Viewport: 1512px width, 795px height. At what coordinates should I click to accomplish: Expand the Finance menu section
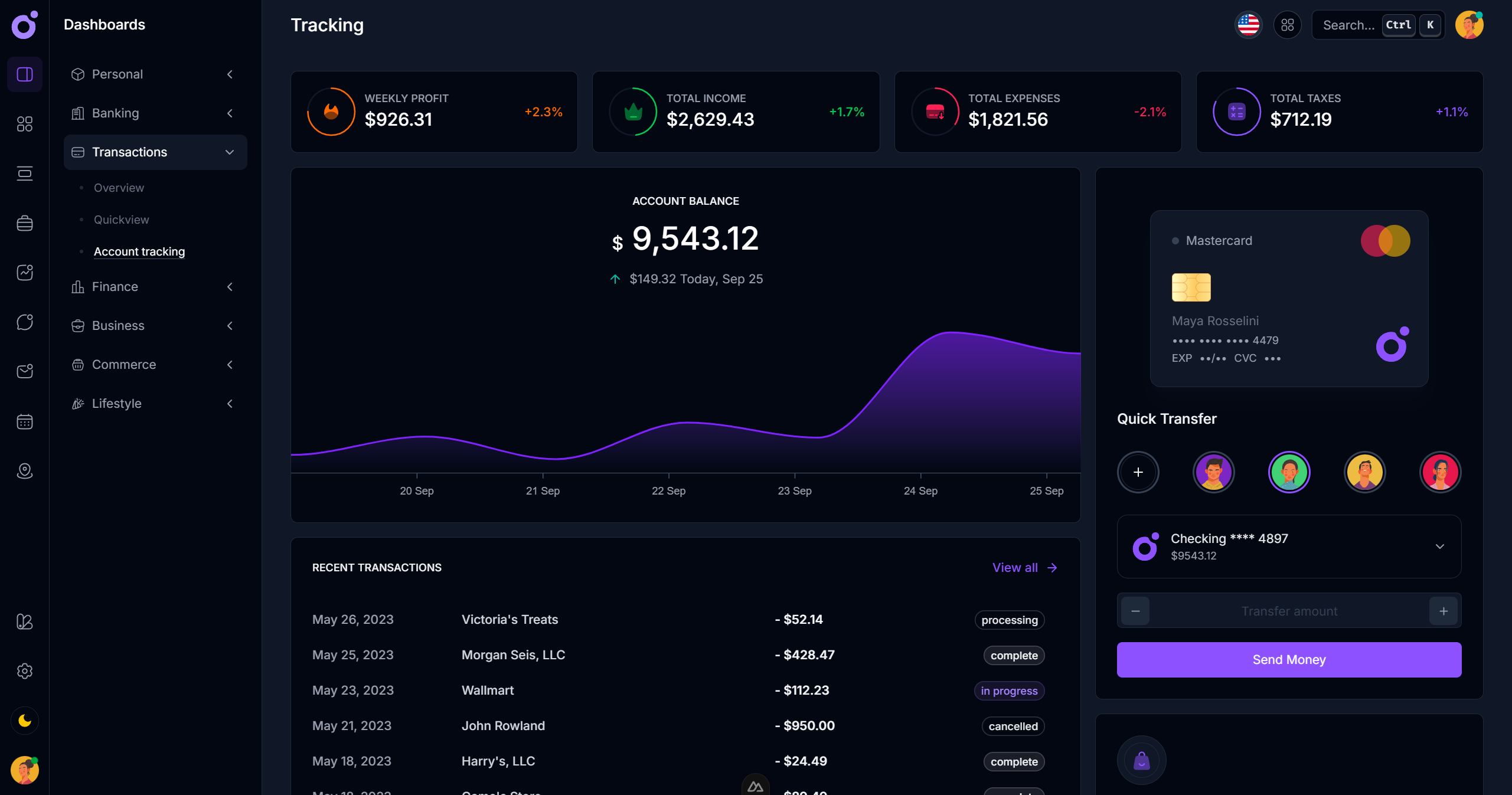pos(155,287)
